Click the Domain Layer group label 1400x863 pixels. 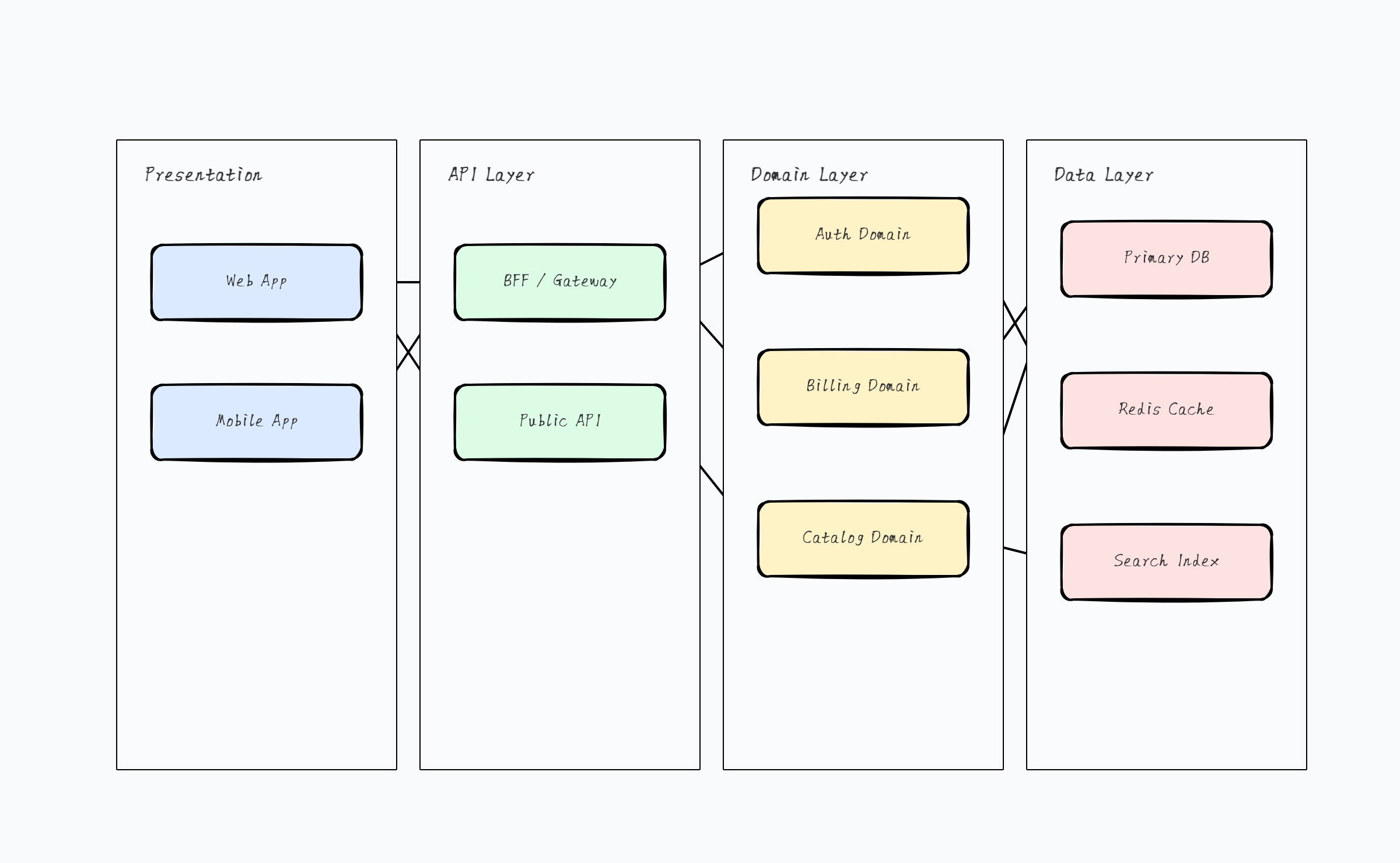809,174
